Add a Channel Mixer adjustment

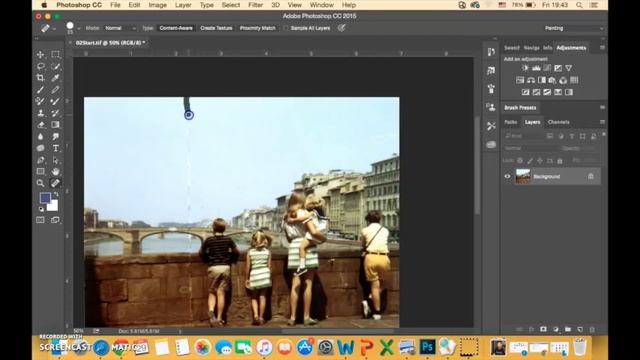pos(563,80)
